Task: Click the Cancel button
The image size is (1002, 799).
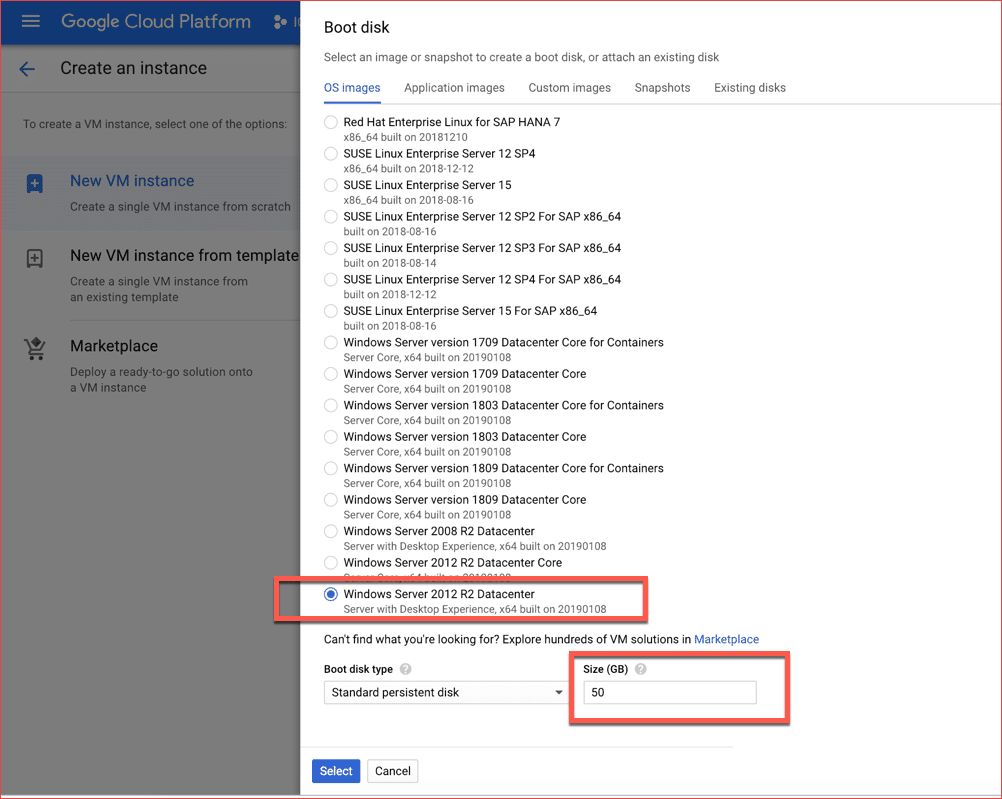Action: coord(392,771)
